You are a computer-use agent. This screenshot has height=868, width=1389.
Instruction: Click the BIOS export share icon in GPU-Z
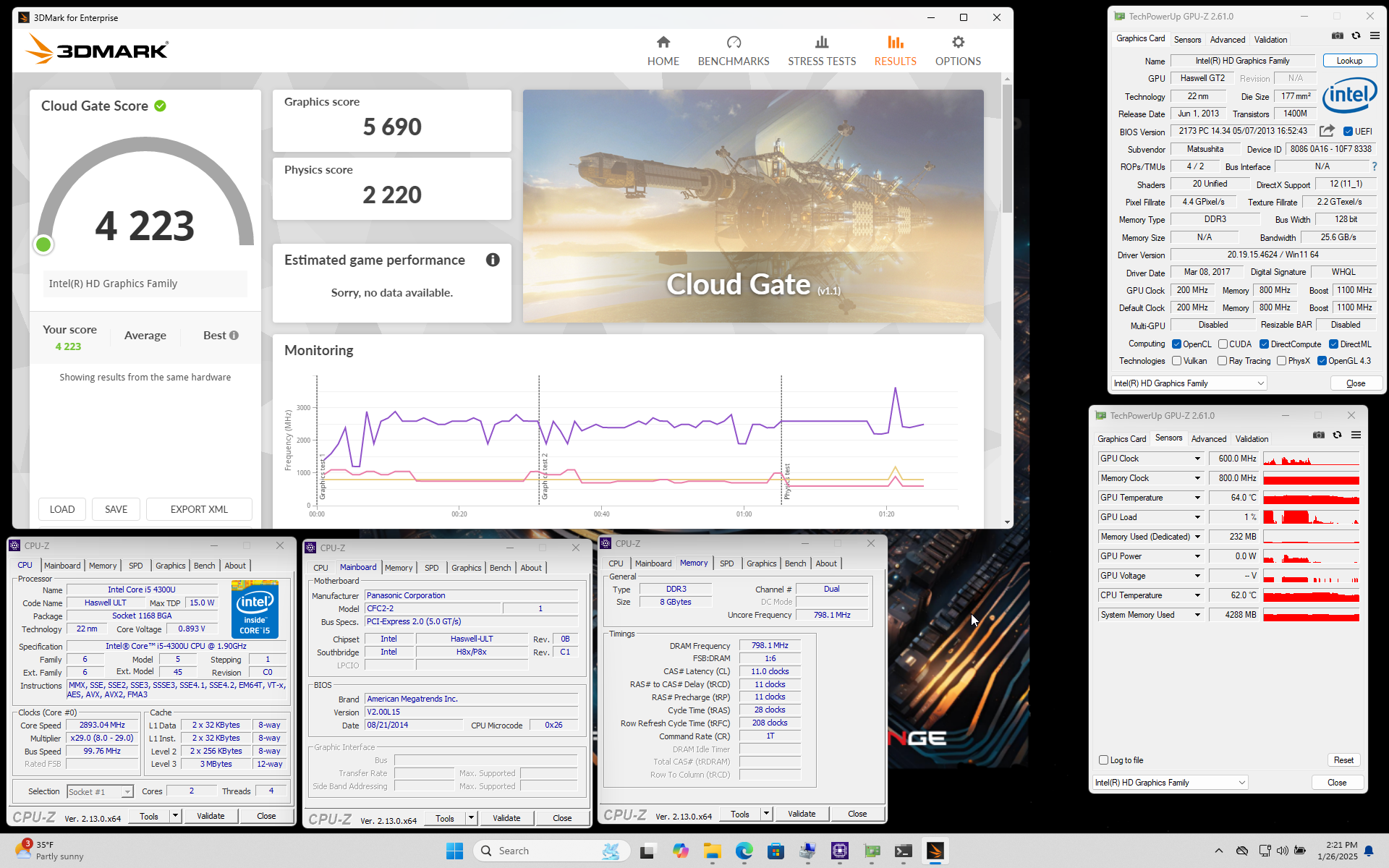click(x=1327, y=131)
